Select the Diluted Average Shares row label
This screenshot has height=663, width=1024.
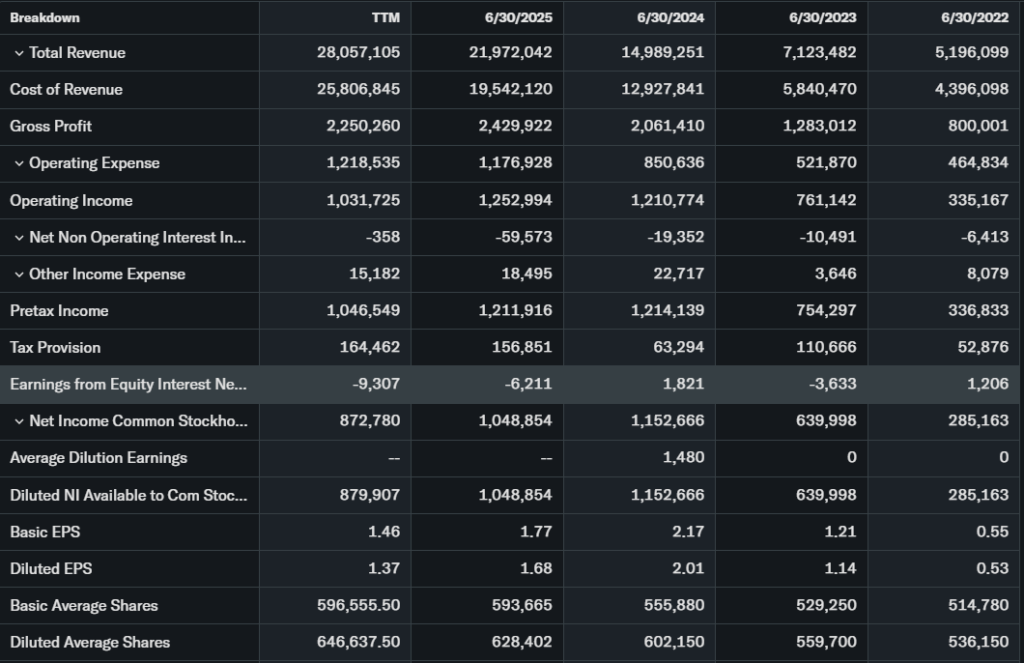pyautogui.click(x=90, y=643)
